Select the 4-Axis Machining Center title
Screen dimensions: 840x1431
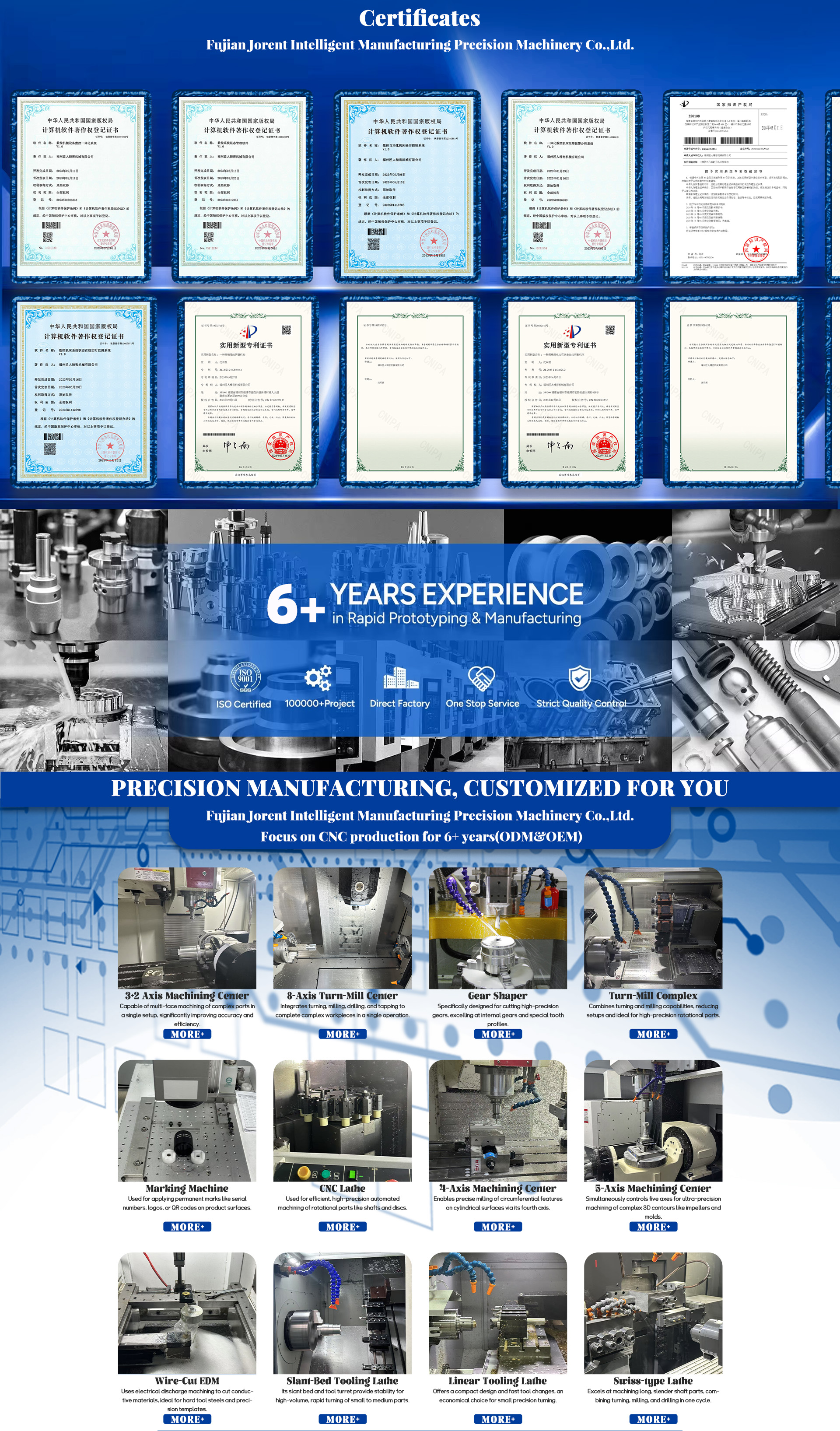coord(498,1188)
